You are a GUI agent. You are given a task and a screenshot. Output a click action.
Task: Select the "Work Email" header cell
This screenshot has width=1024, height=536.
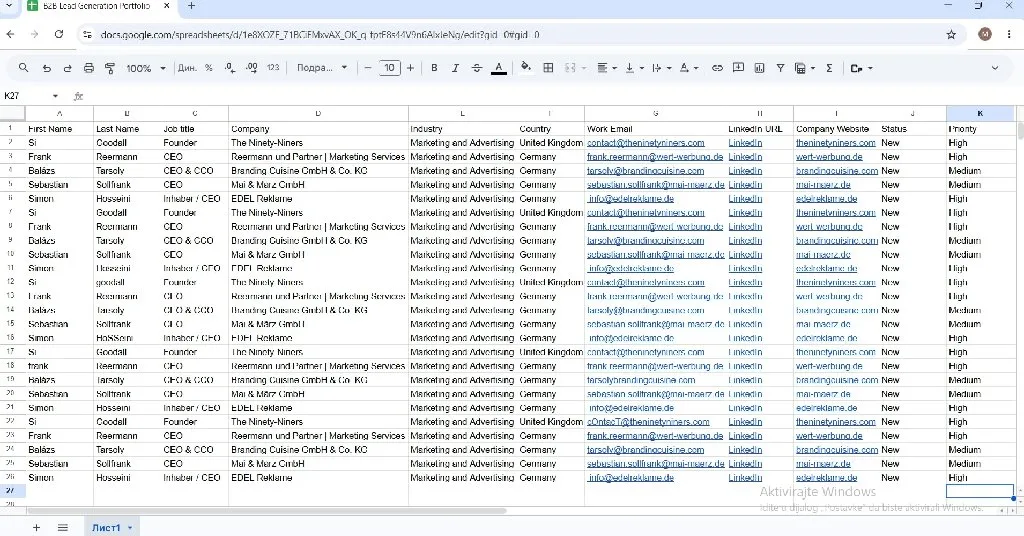tap(656, 129)
